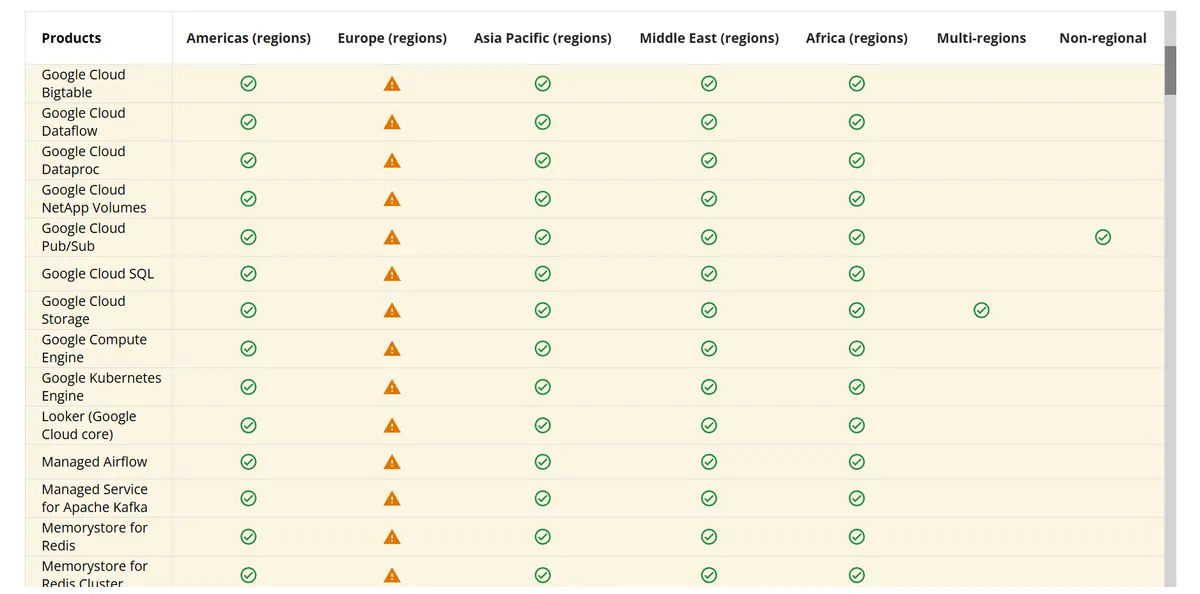
Task: Click the Memorystore for Redis Cluster row label
Action: (94, 574)
